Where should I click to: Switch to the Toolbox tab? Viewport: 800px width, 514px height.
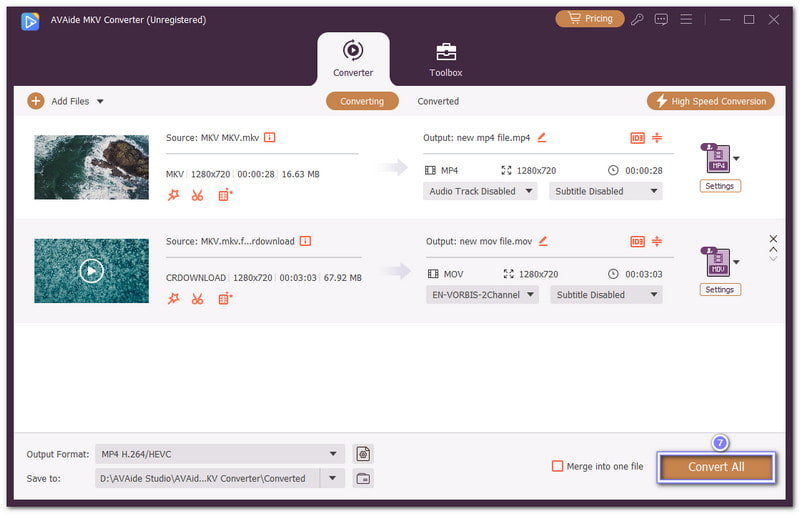(x=445, y=59)
